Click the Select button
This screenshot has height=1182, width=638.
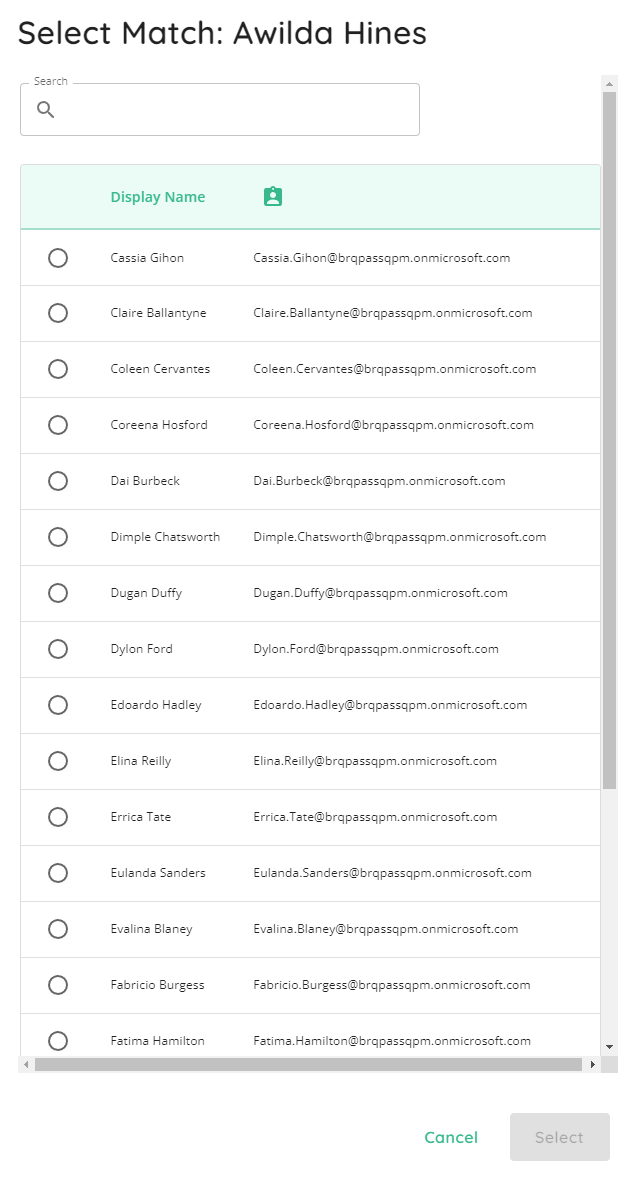pos(560,1138)
